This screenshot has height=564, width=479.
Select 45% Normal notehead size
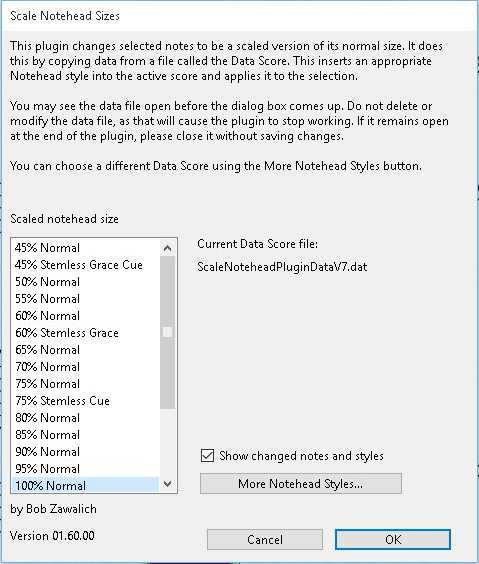point(86,248)
